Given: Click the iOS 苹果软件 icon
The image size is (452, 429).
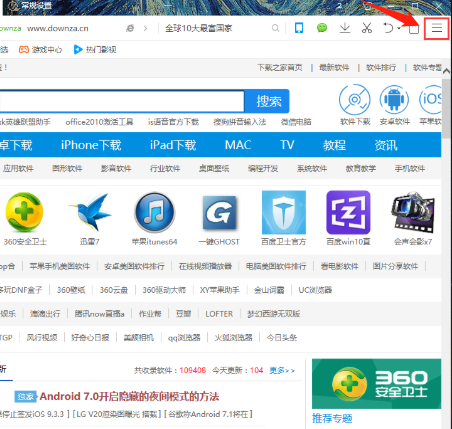Looking at the screenshot, I should click(430, 100).
